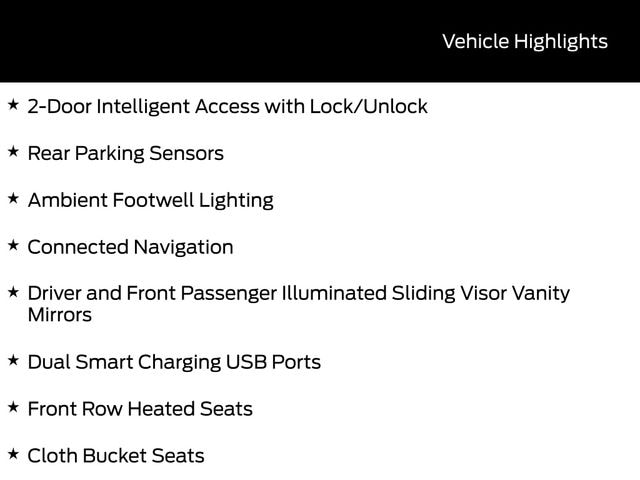Click the star bullet beside Cloth Bucket Seats
The width and height of the screenshot is (640, 480).
coord(12,454)
